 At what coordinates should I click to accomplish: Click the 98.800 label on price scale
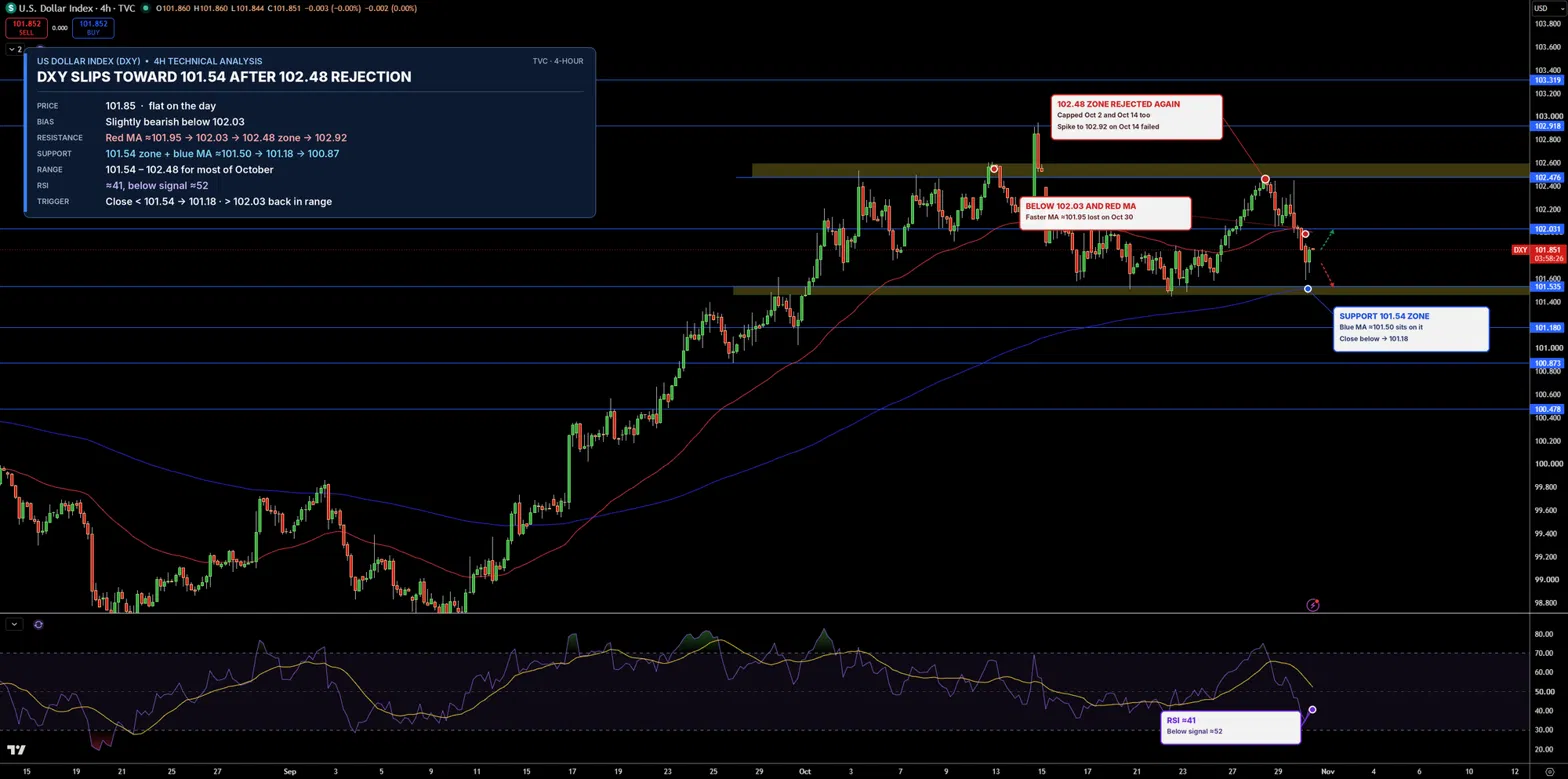click(1547, 603)
